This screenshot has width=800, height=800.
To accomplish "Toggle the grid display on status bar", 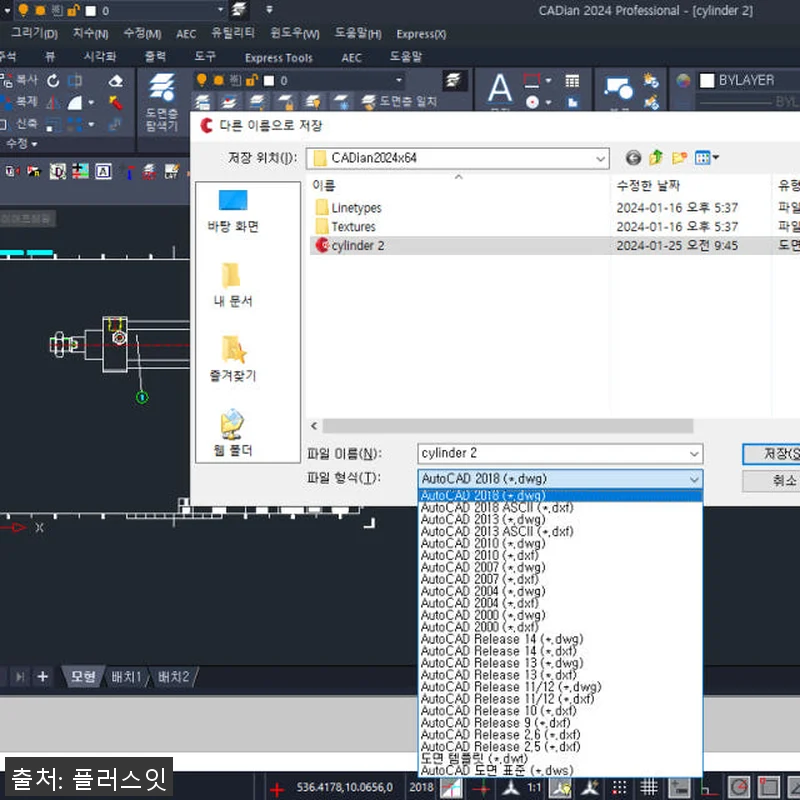I will coord(650,787).
